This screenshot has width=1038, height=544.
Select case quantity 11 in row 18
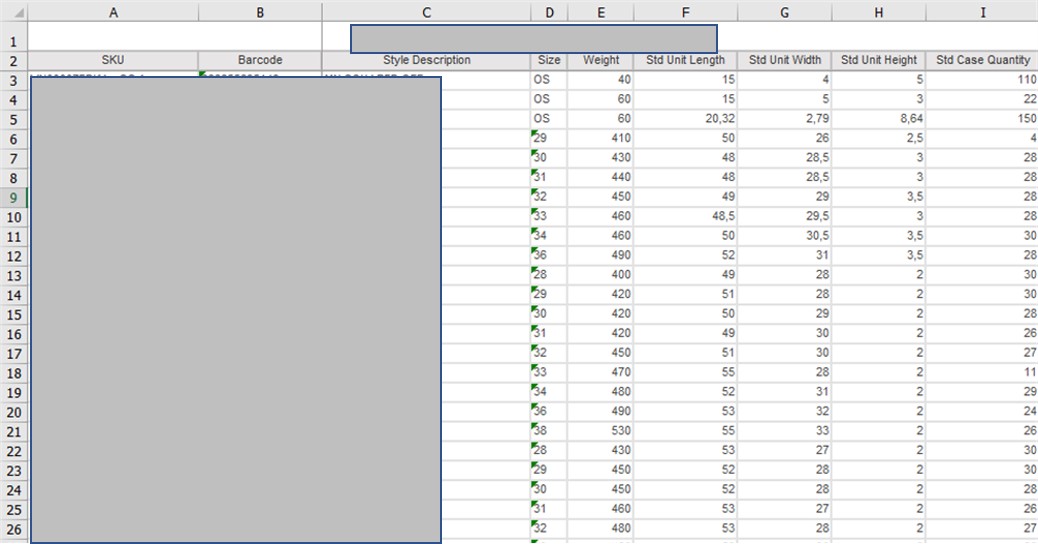pyautogui.click(x=982, y=373)
